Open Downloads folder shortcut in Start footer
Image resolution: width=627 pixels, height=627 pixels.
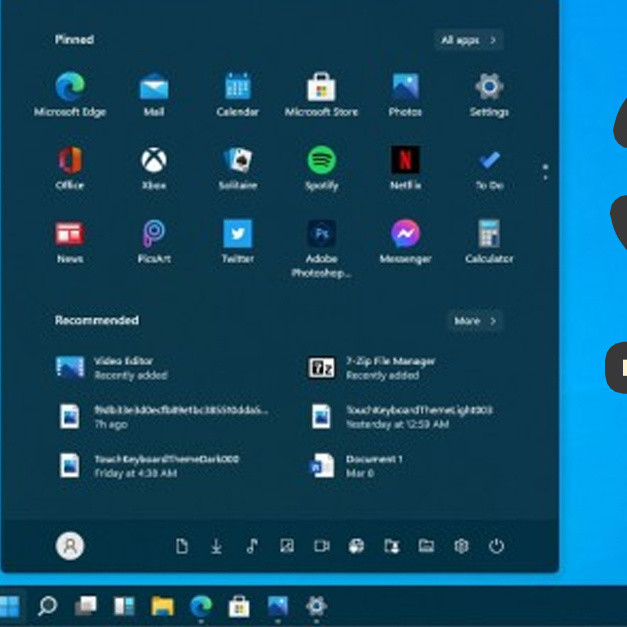click(216, 546)
